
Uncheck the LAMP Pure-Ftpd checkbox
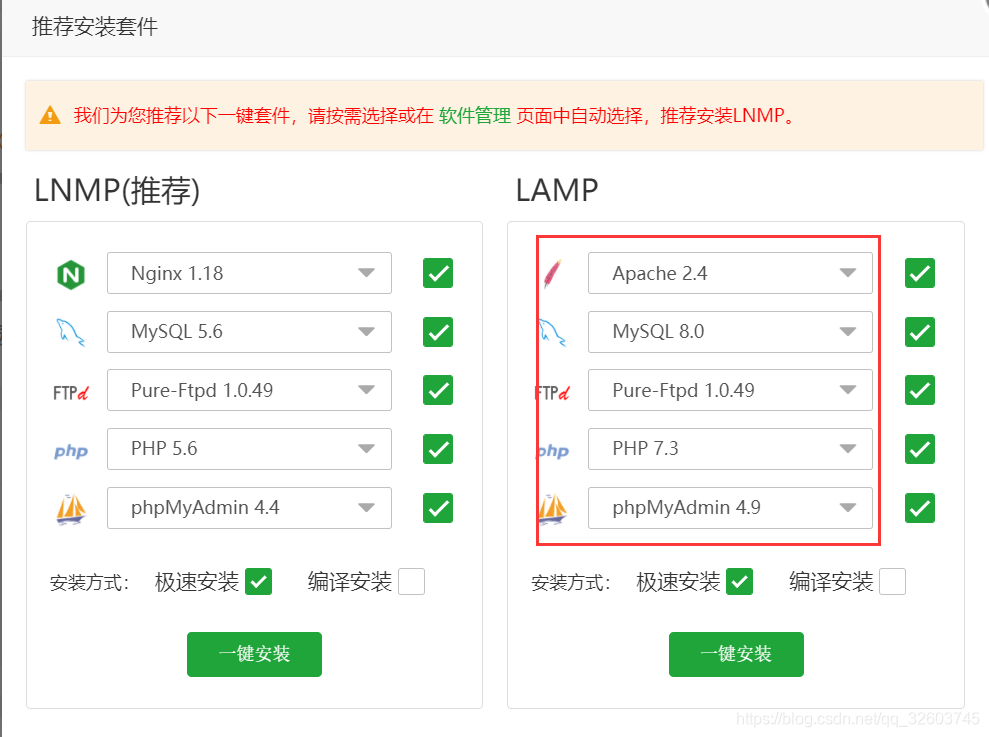click(920, 390)
